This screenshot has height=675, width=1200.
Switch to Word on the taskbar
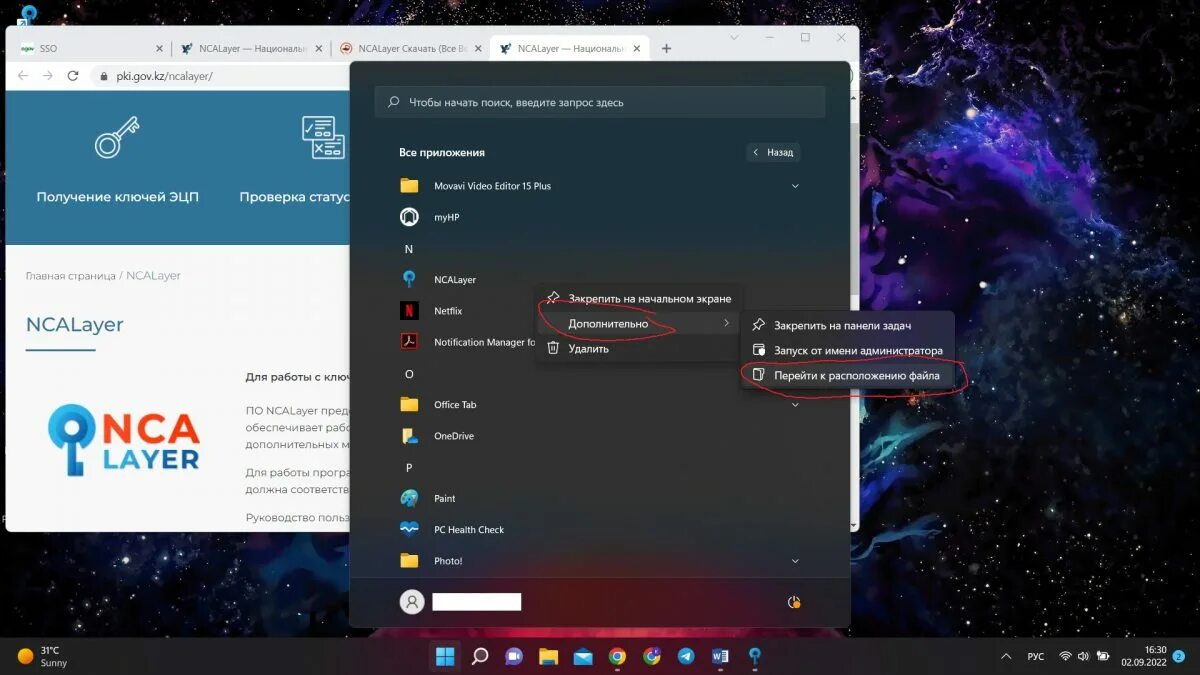720,656
